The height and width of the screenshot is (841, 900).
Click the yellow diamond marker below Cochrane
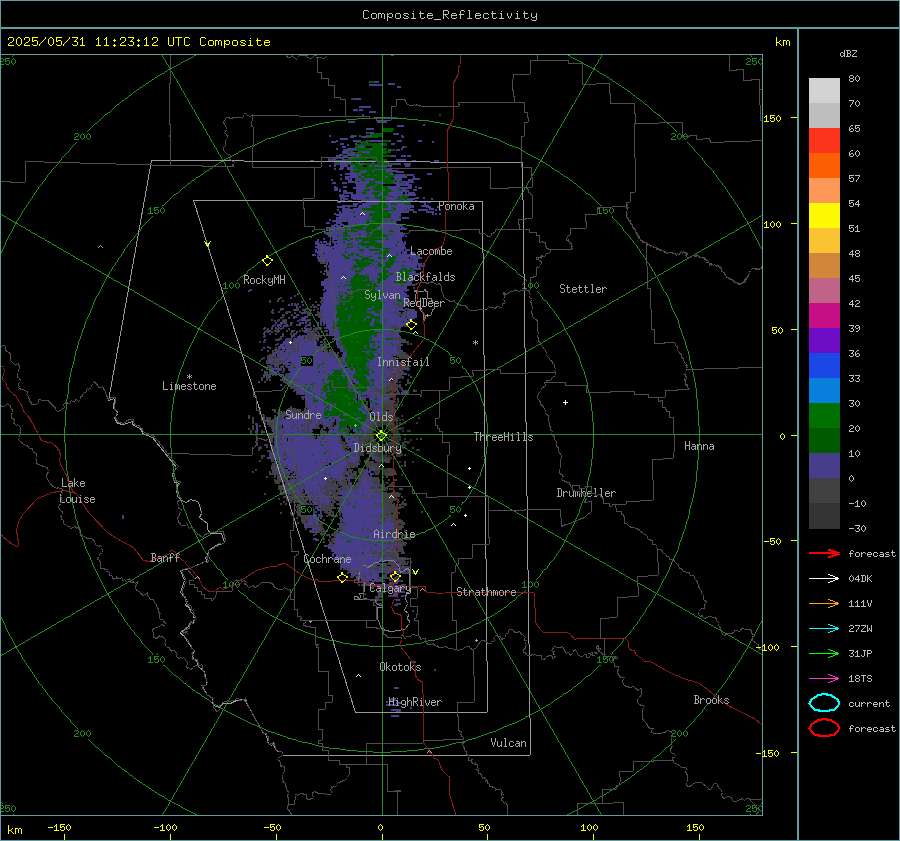(343, 577)
